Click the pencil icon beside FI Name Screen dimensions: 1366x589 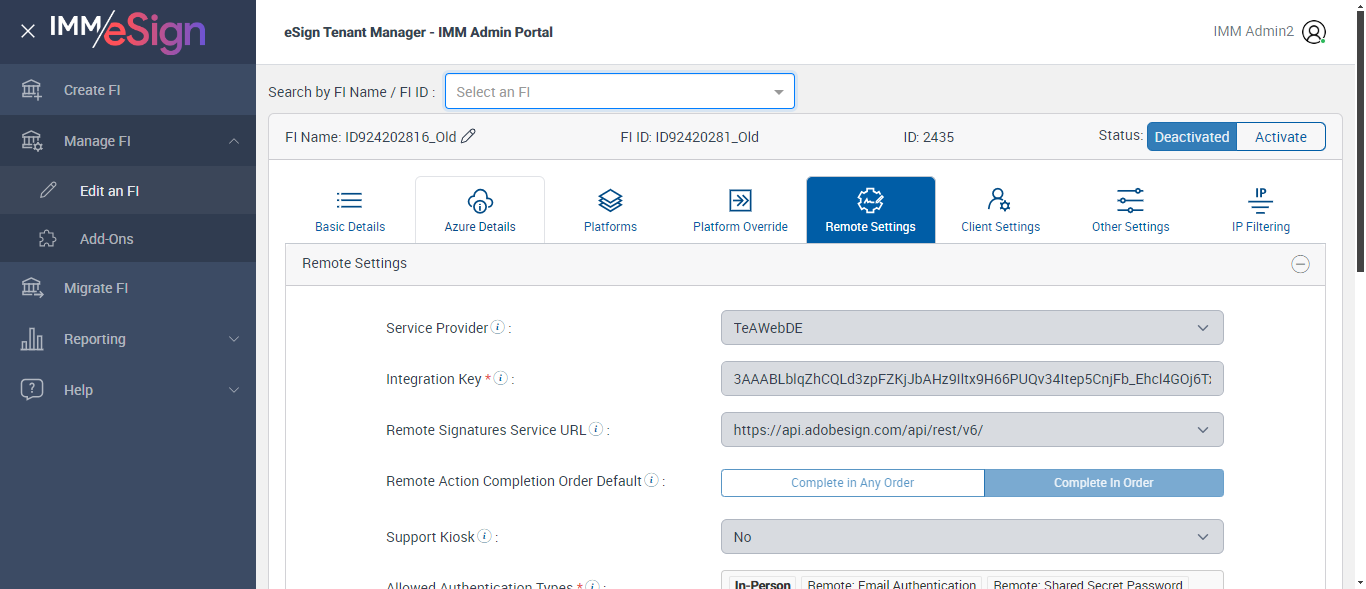[x=468, y=136]
